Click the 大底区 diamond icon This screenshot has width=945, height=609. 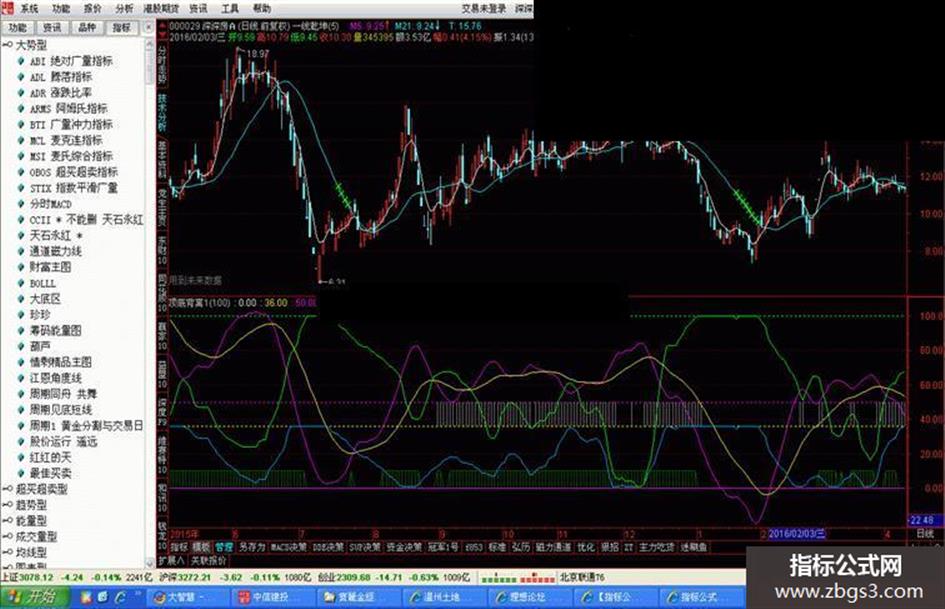[x=22, y=298]
